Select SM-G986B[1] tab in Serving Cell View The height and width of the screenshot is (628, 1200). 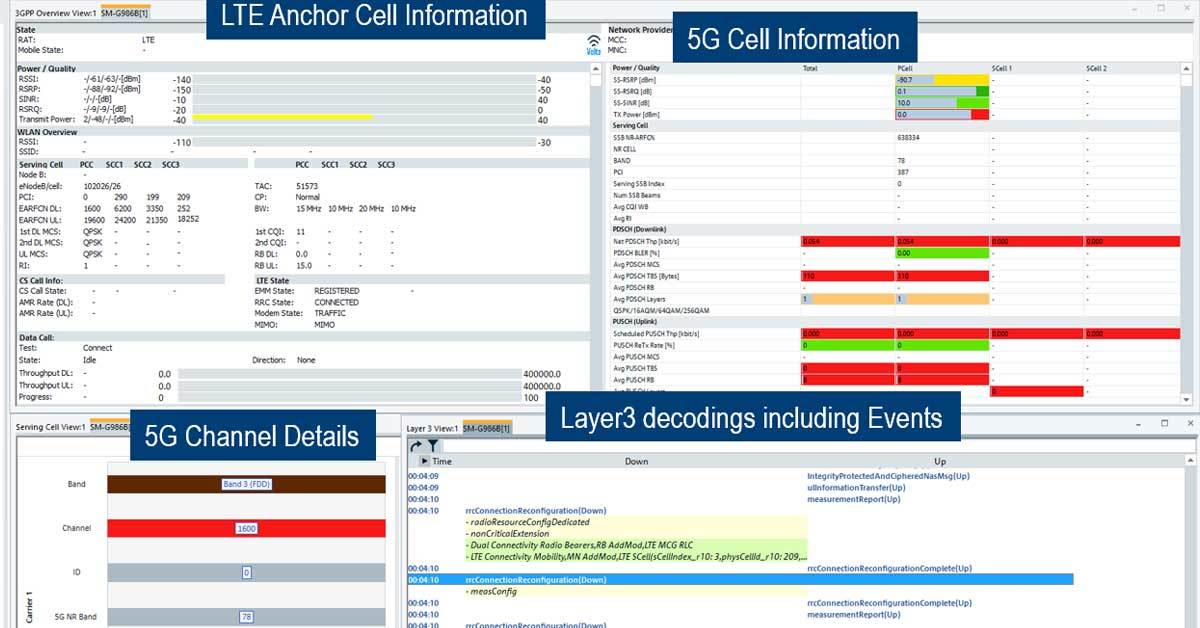112,427
